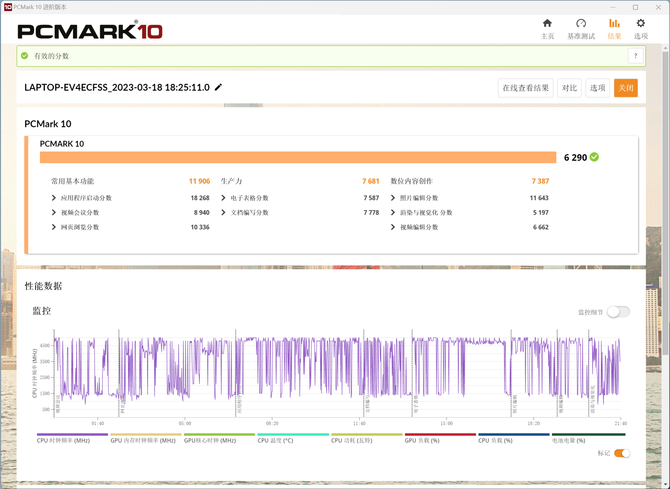This screenshot has height=489, width=670.
Task: Select GPU 内存时钟频率 (MHz) legend color
Action: 146,434
